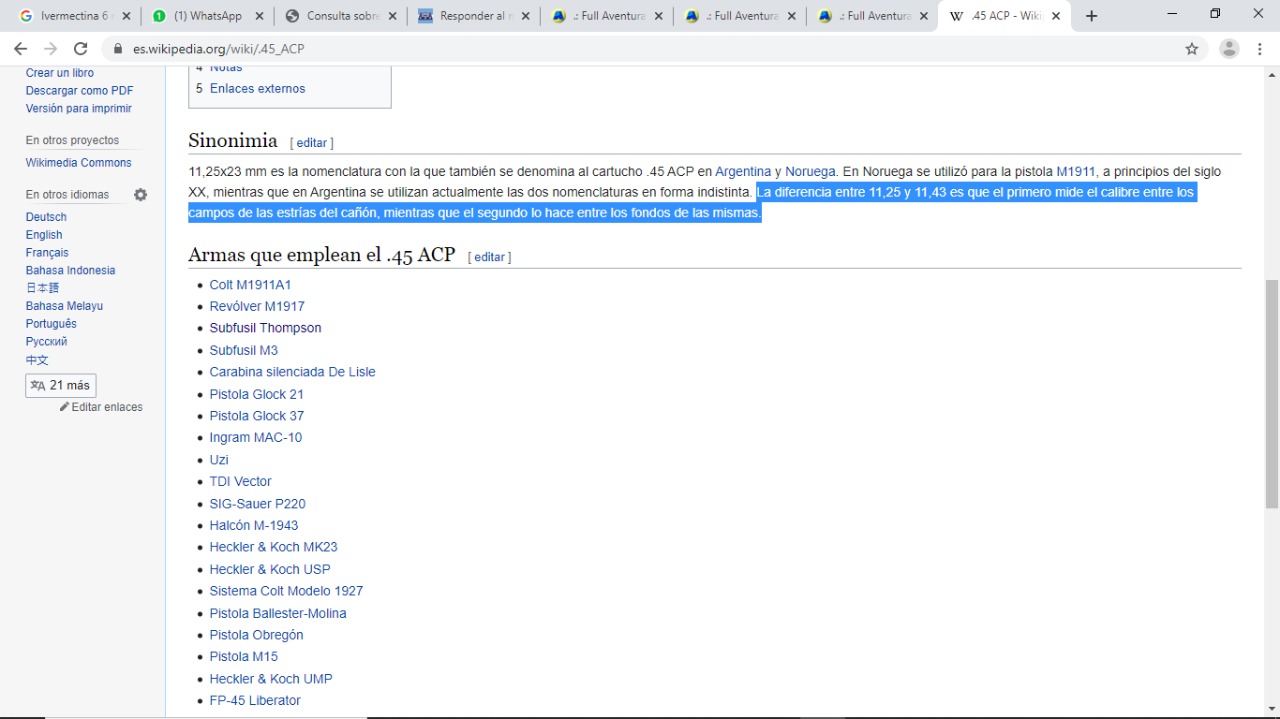Switch article to Français
The image size is (1280, 719).
[x=47, y=253]
